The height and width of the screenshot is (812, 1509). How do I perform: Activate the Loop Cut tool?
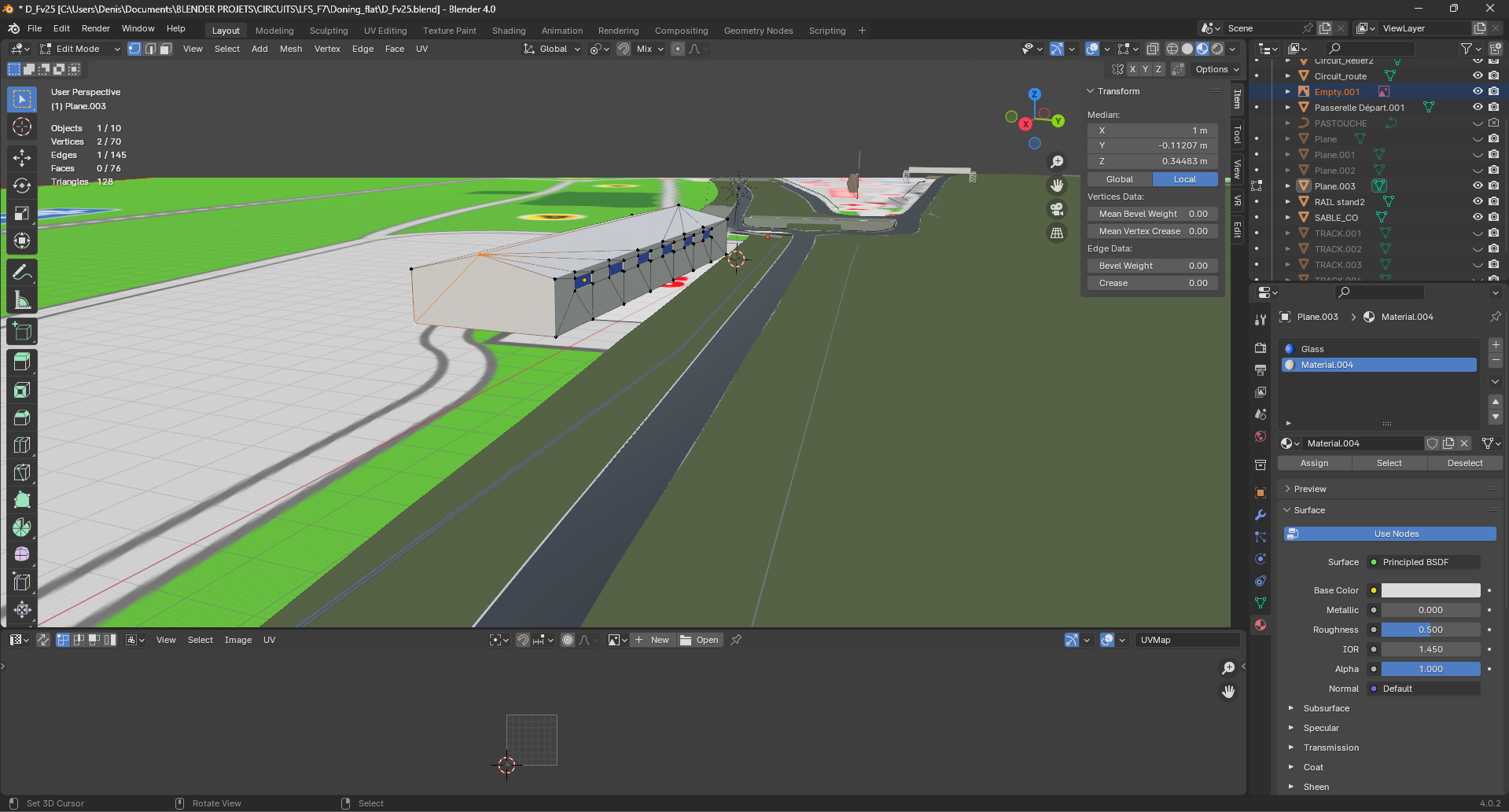pyautogui.click(x=22, y=445)
